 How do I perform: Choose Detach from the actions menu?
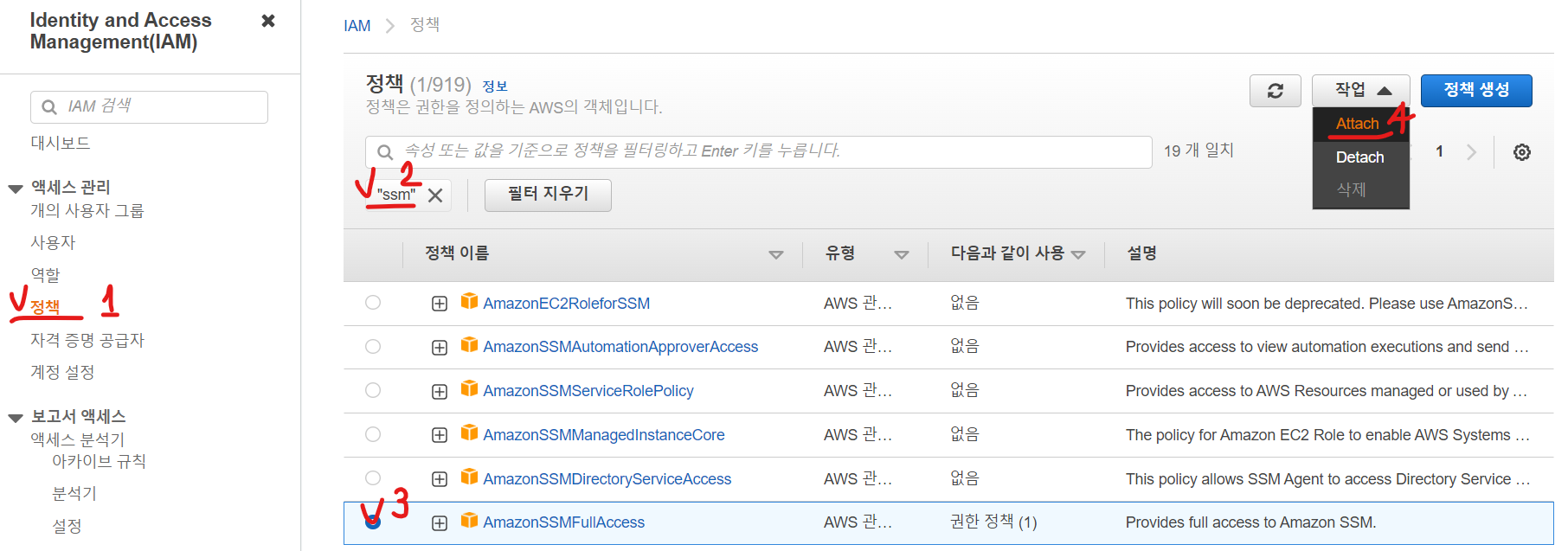(x=1359, y=157)
